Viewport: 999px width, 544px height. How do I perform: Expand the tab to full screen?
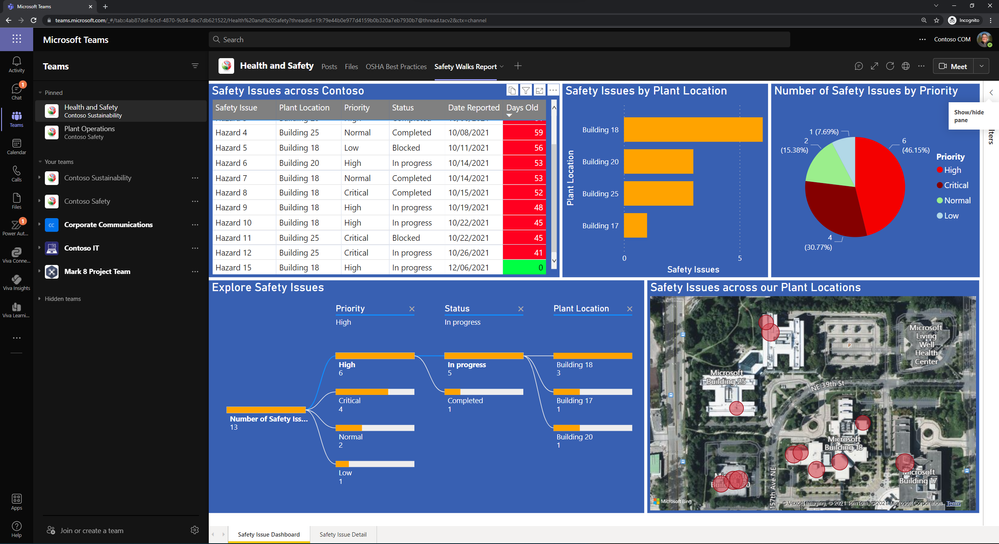(x=874, y=66)
